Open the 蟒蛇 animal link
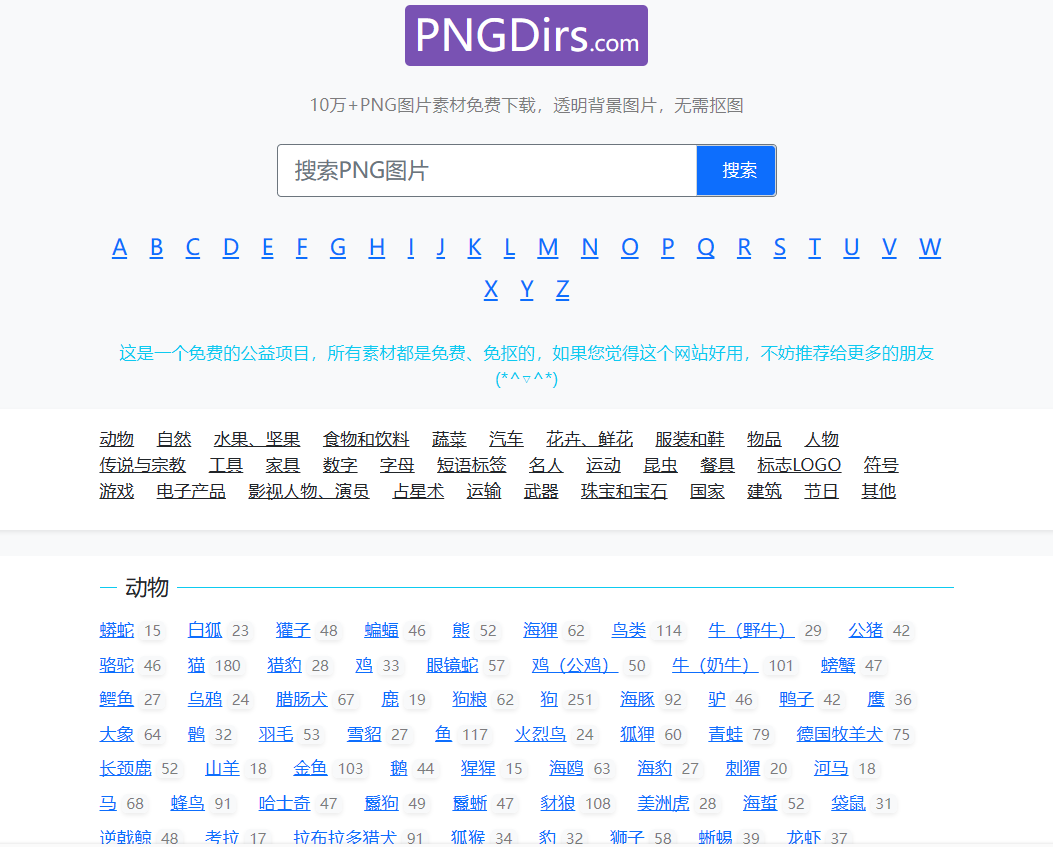 117,630
